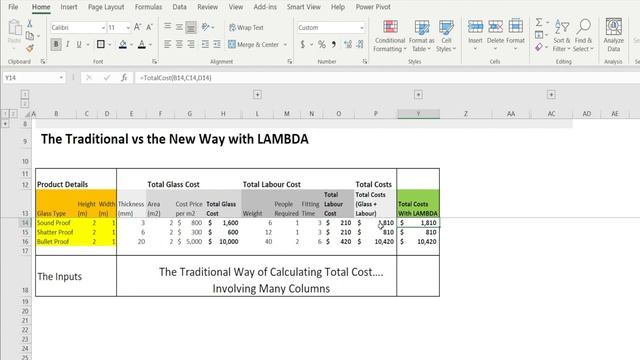Open the Merge & Center dropdown arrow
This screenshot has height=360, width=640.
(x=285, y=44)
